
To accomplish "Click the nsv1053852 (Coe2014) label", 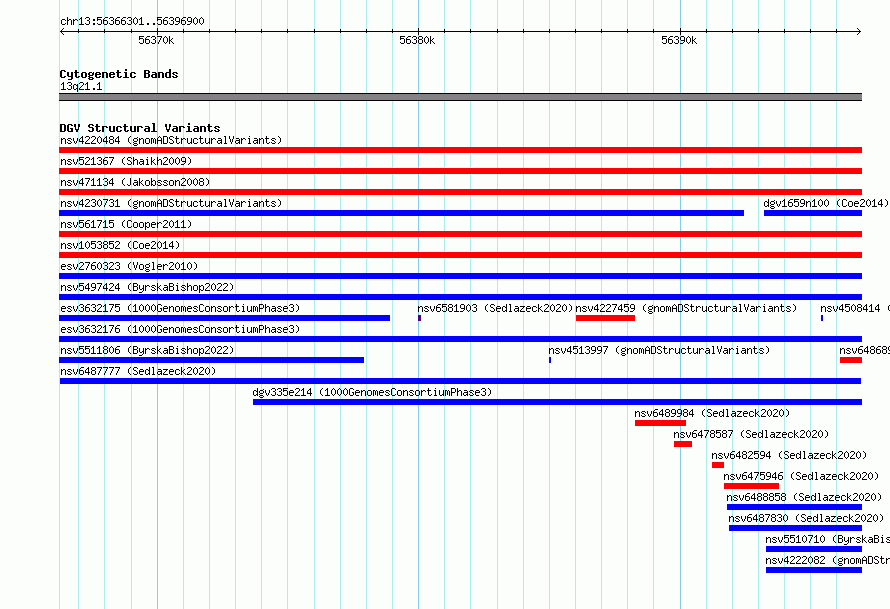I will [x=120, y=245].
